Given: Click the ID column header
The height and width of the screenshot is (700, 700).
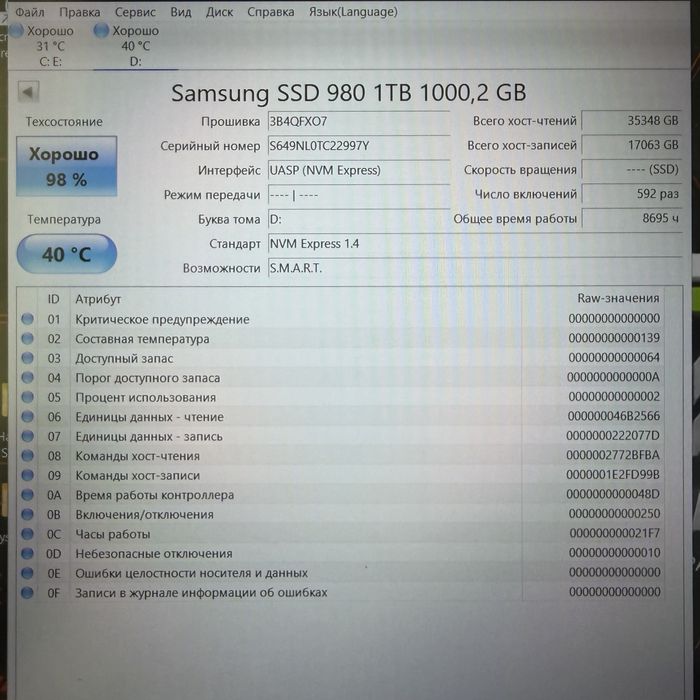Looking at the screenshot, I should 54,299.
